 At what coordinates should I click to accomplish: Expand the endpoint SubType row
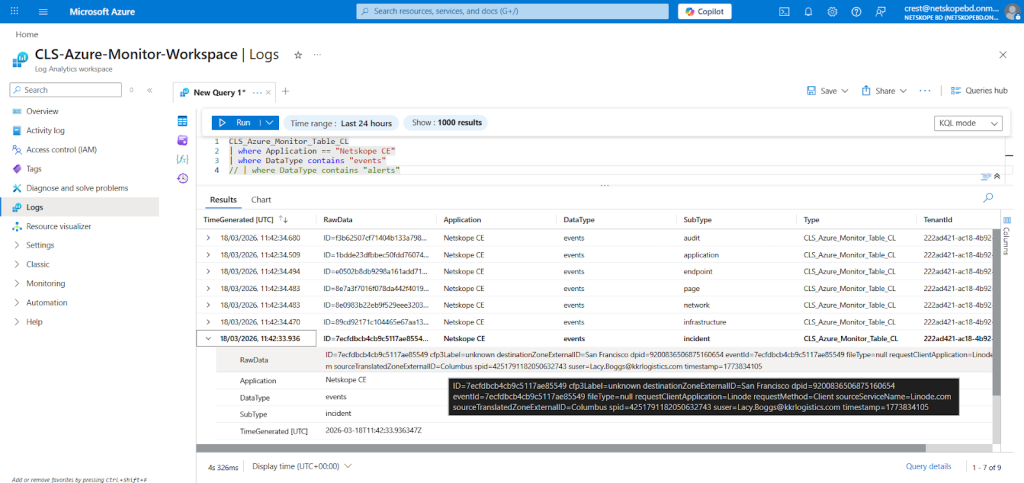pos(208,272)
